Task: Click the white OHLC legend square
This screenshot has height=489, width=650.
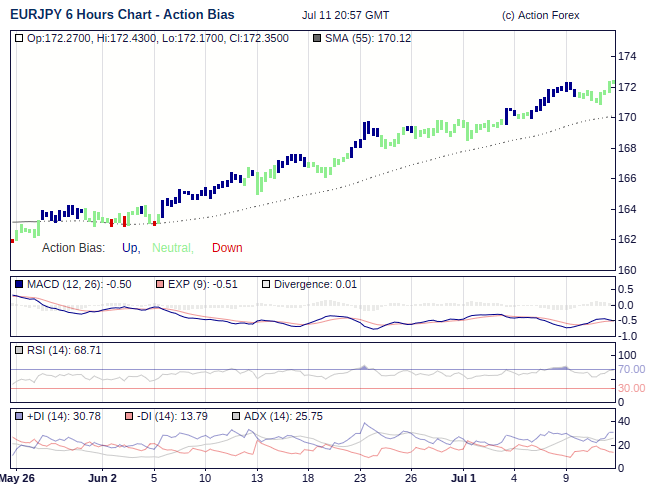Action: (x=20, y=38)
